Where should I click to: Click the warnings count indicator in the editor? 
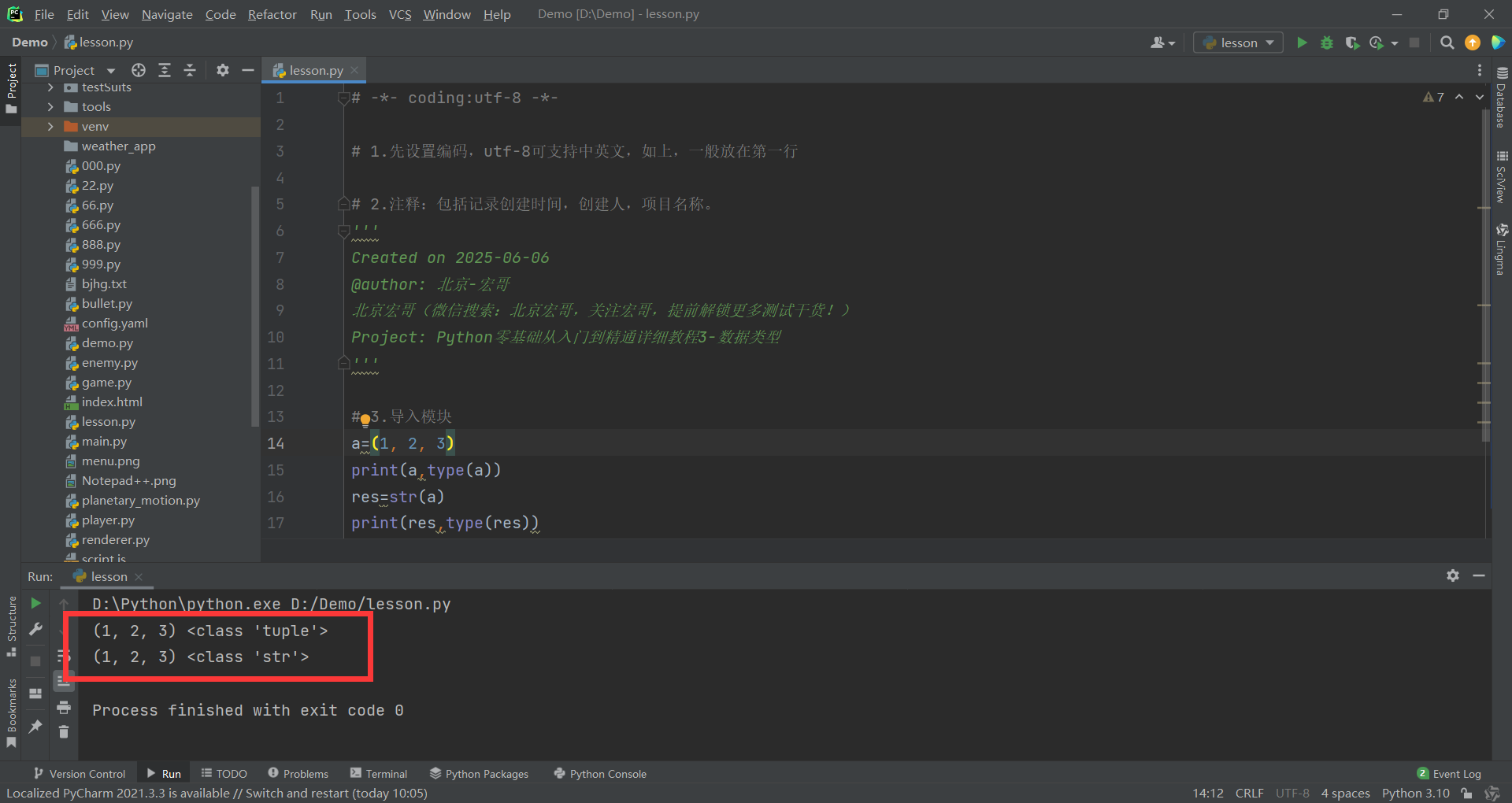[1434, 97]
